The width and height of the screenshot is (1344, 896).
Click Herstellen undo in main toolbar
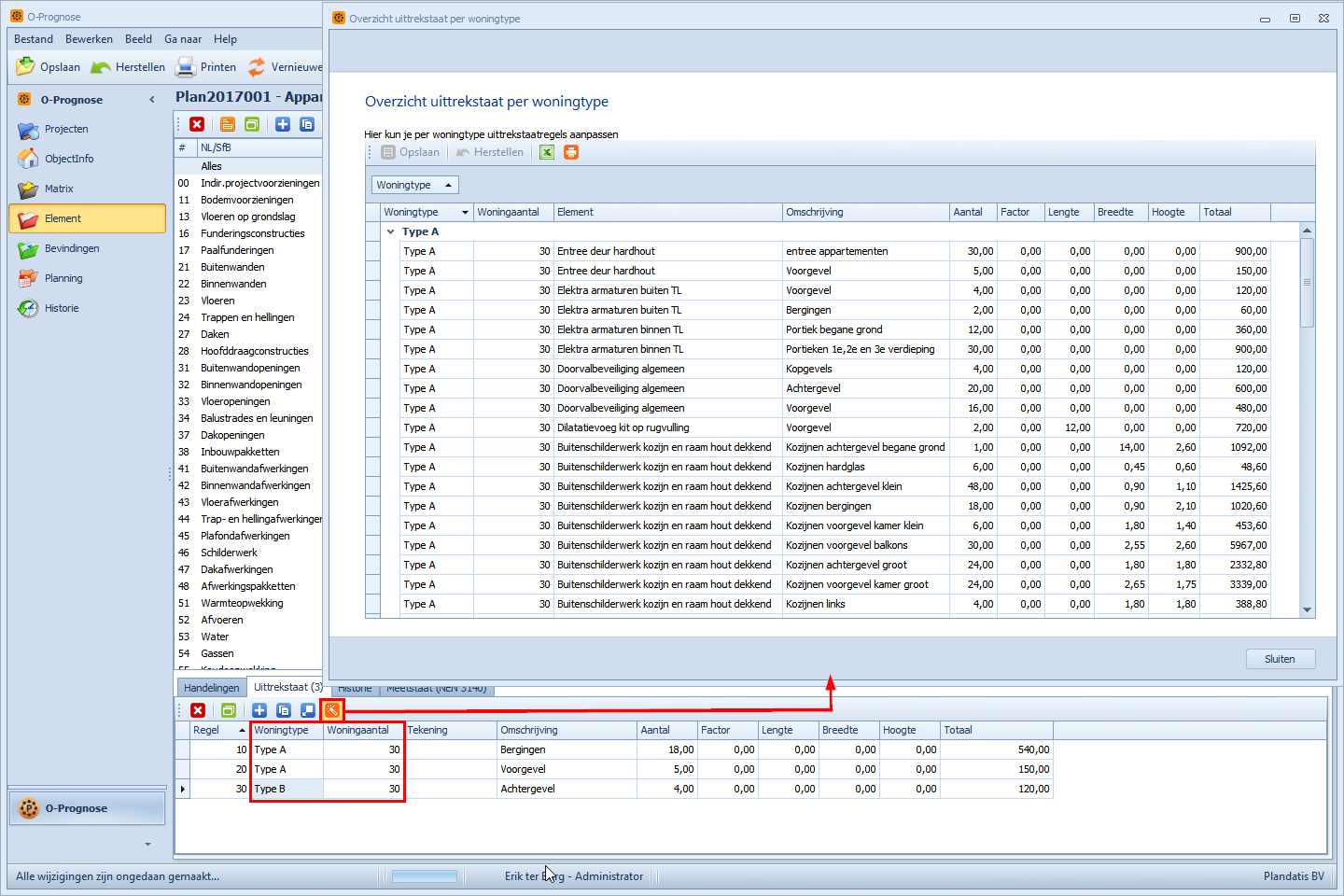(x=128, y=67)
